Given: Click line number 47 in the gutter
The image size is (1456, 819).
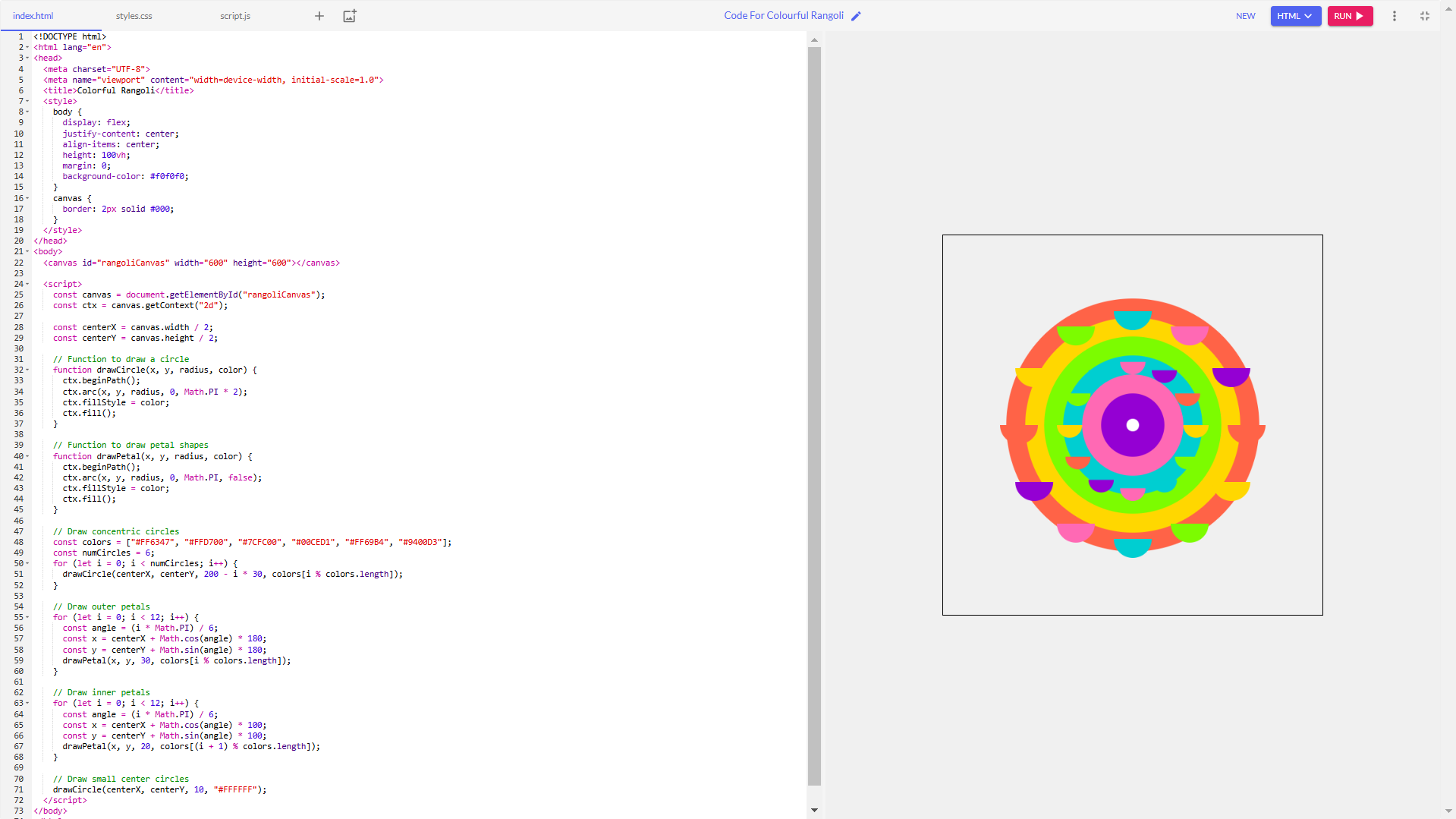Looking at the screenshot, I should point(18,531).
